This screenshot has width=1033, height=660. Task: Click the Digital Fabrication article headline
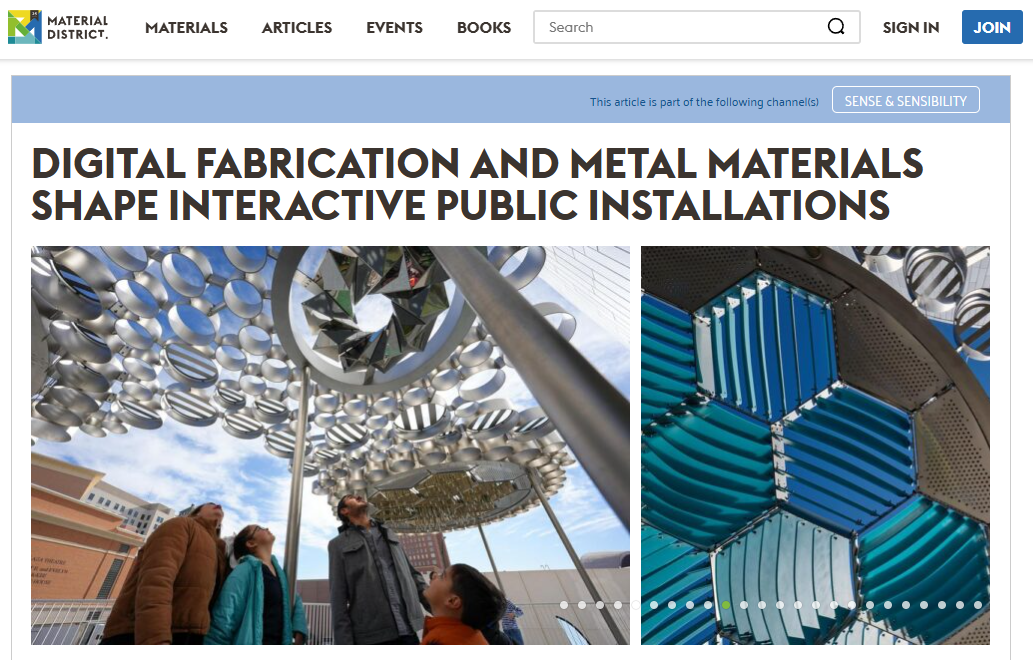click(477, 184)
